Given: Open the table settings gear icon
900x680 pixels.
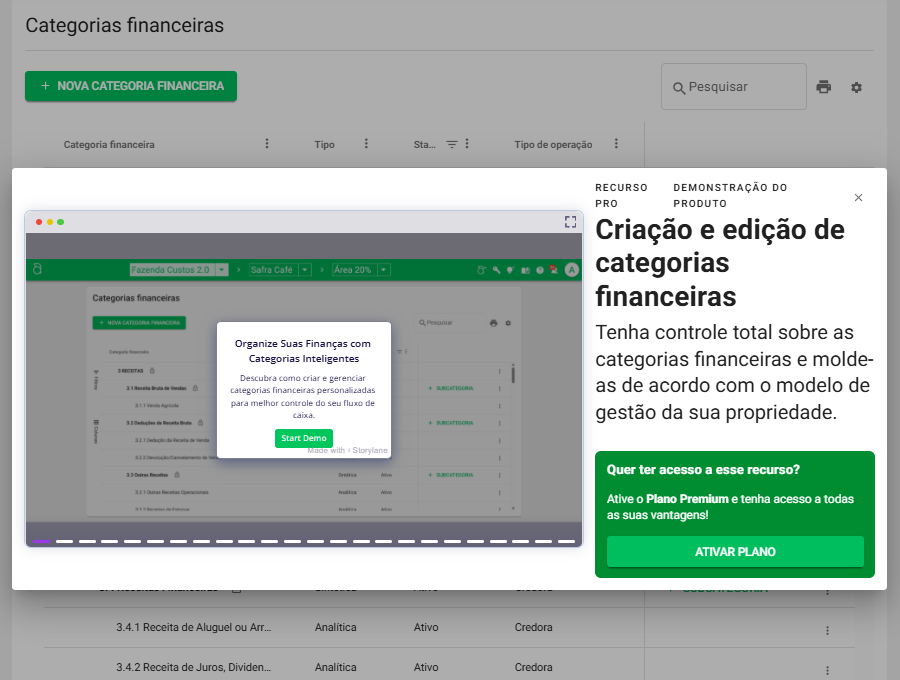Looking at the screenshot, I should [x=856, y=87].
